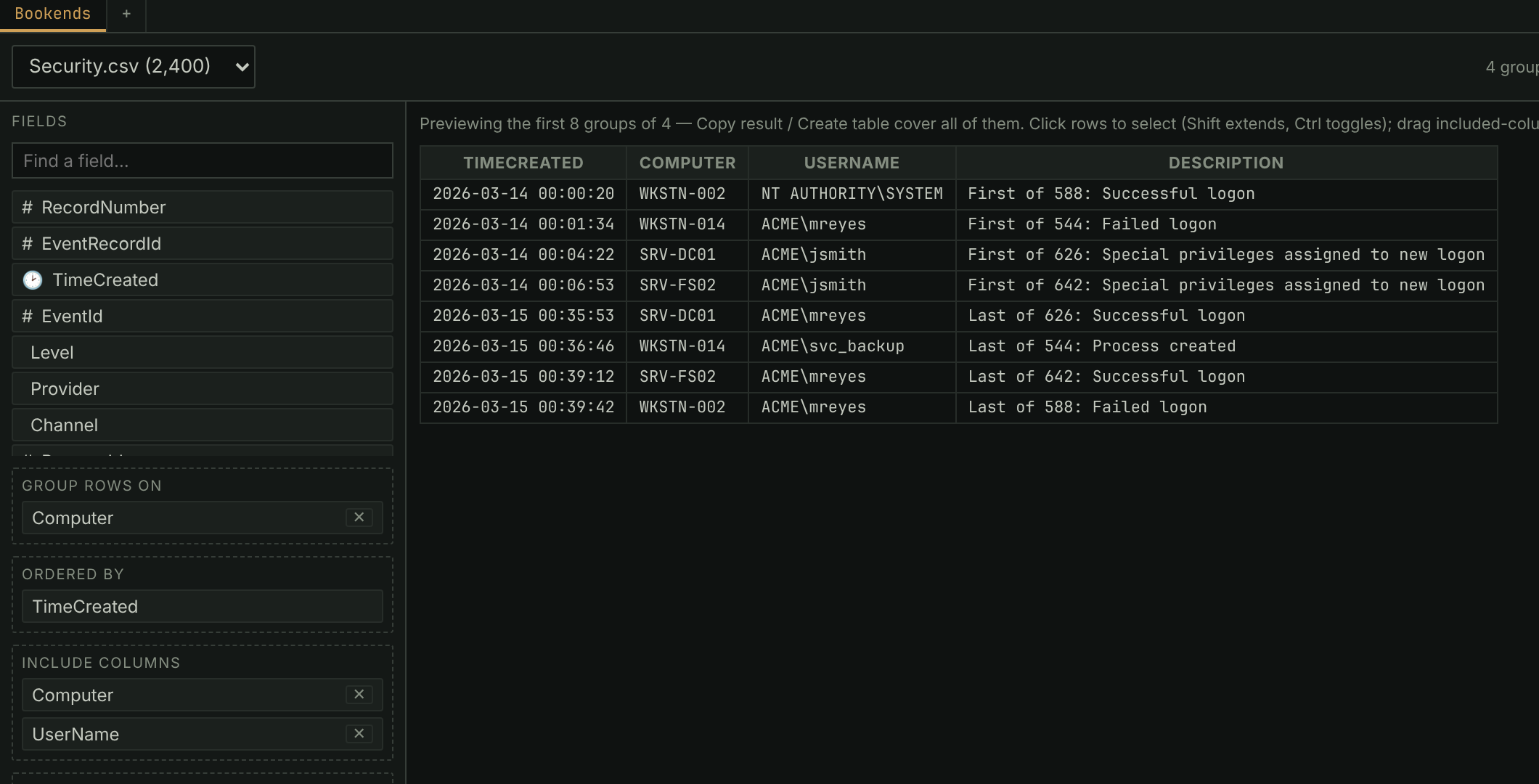Select 'First of 544: Failed logon' row
The width and height of the screenshot is (1539, 784).
(959, 224)
